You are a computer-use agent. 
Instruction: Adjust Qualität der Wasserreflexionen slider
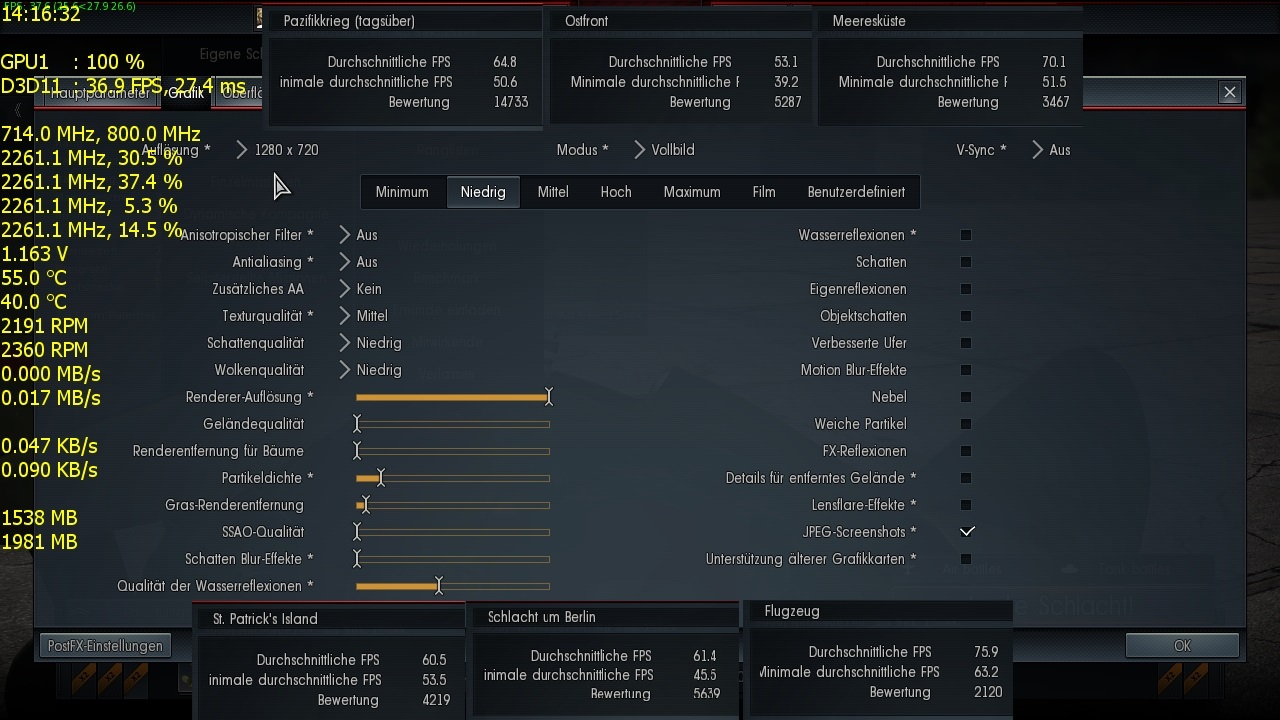(453, 586)
